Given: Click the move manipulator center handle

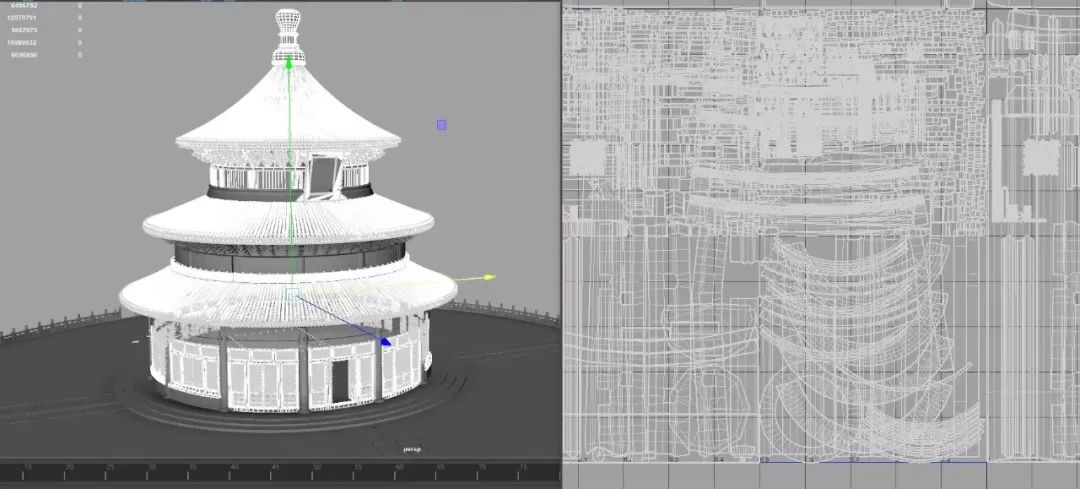Looking at the screenshot, I should tap(292, 294).
